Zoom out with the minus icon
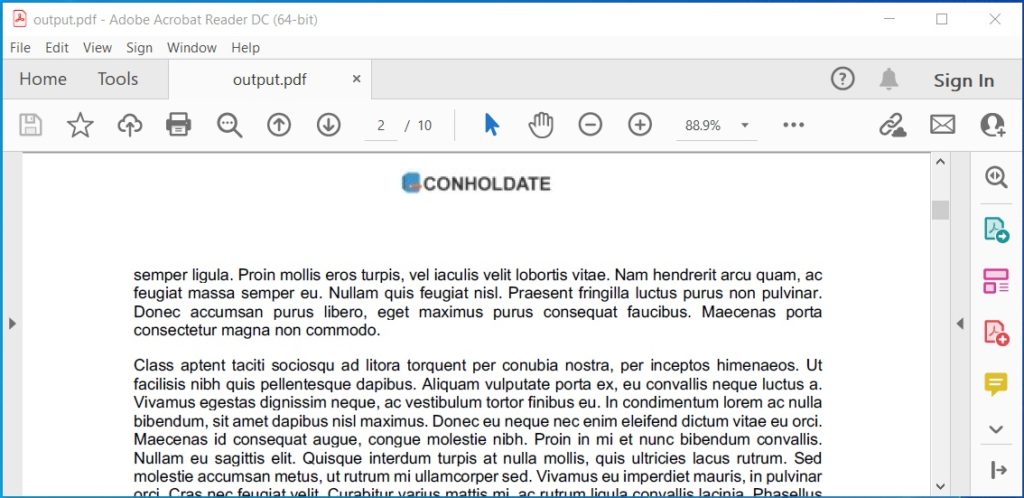The height and width of the screenshot is (498, 1024). click(590, 125)
